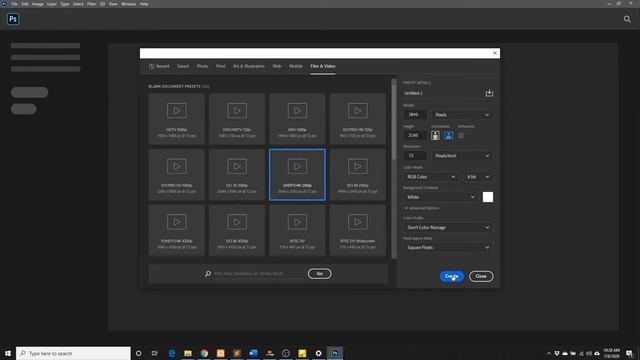
Task: Select portrait orientation icon
Action: tap(435, 135)
